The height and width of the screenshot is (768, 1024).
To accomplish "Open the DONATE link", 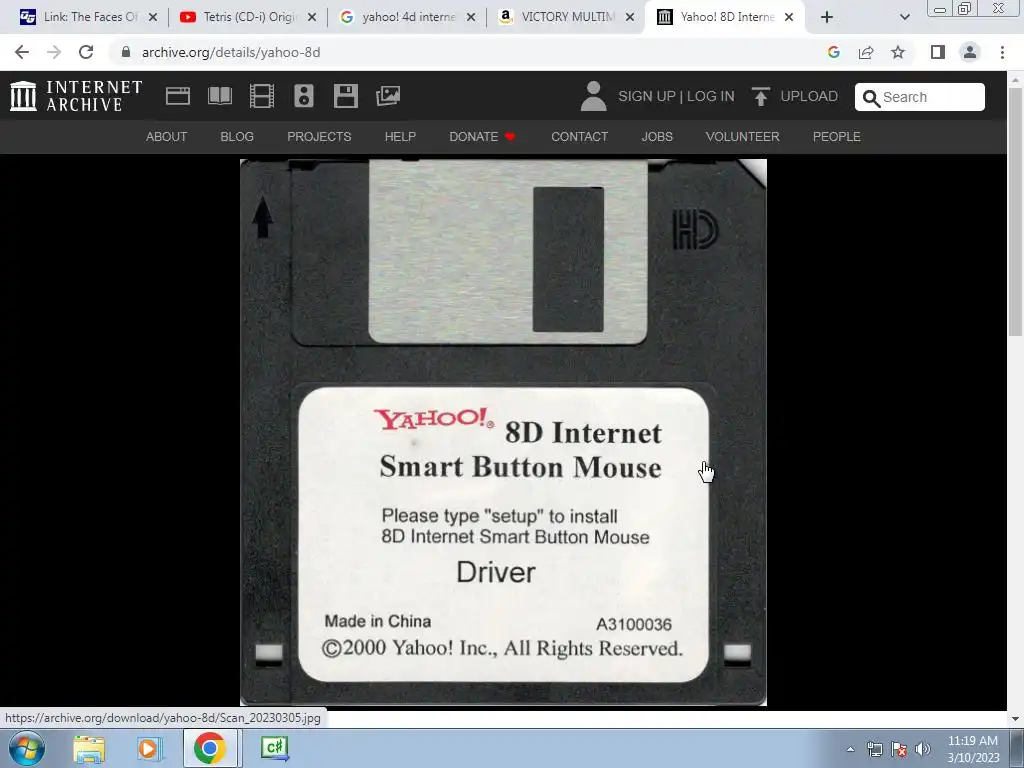I will click(x=482, y=136).
